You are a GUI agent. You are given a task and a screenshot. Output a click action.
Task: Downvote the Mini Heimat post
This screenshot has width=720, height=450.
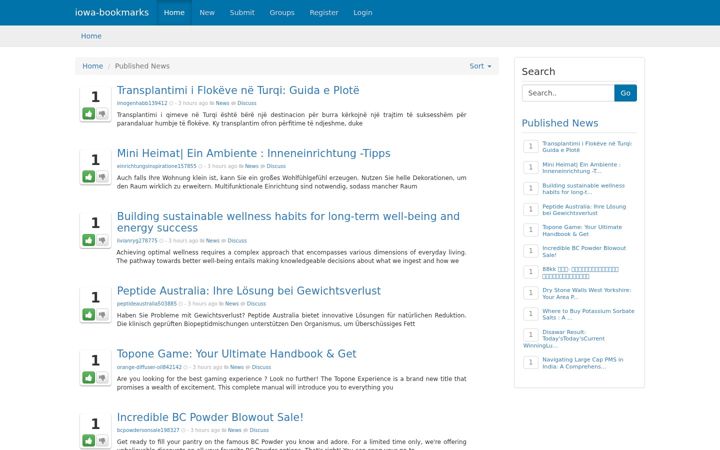pyautogui.click(x=102, y=176)
